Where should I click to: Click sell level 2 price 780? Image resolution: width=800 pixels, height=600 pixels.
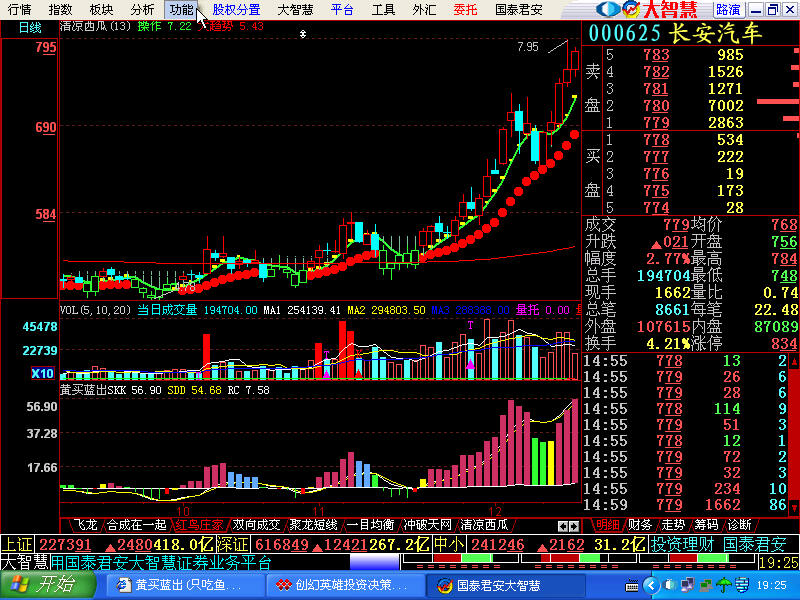pos(656,106)
